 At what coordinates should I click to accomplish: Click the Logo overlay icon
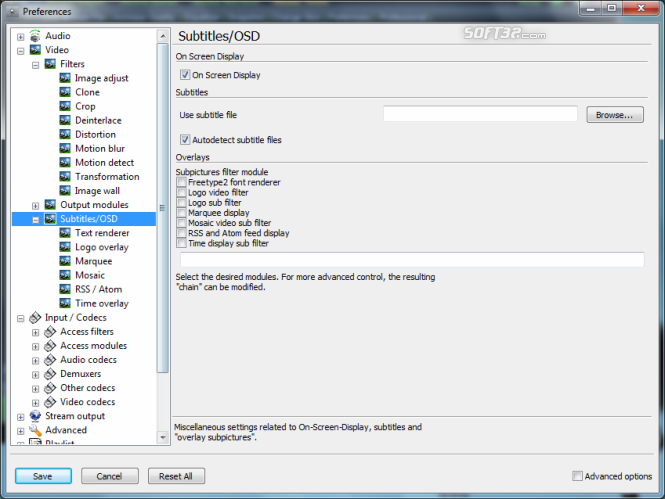65,247
